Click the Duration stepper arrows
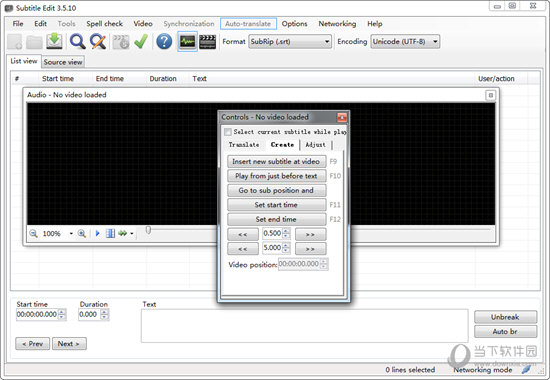 104,314
